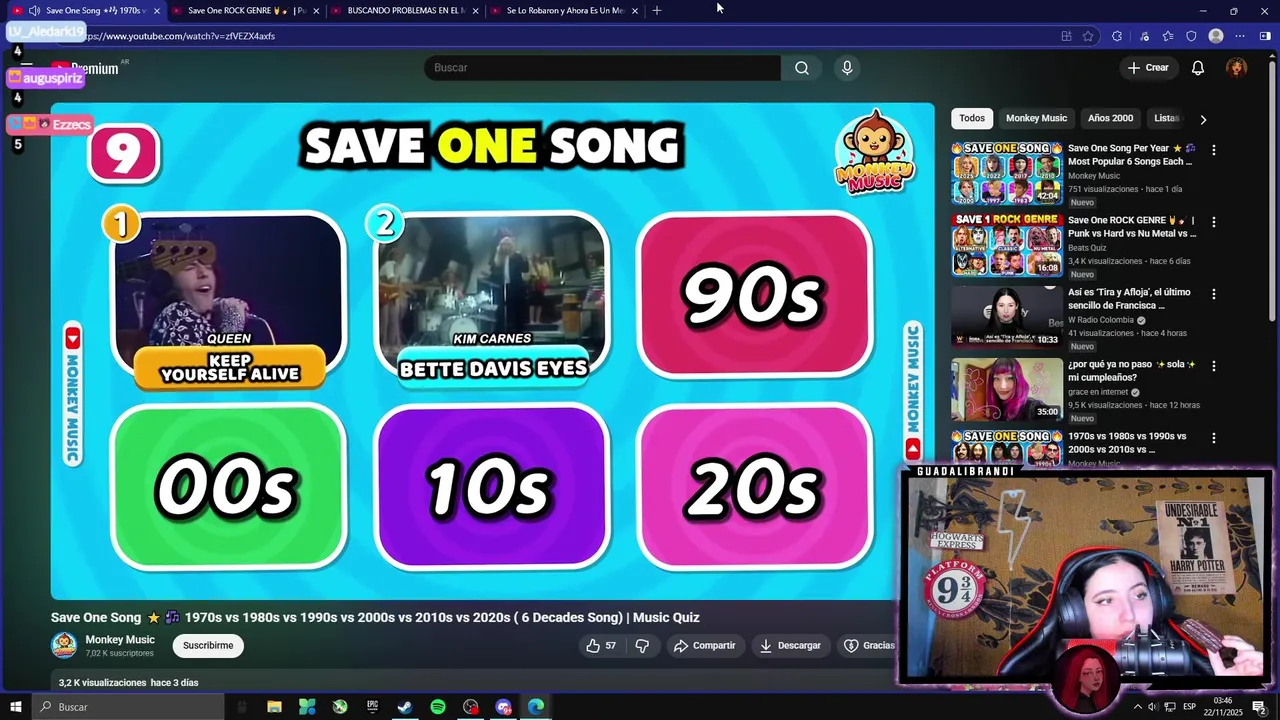Select the Monkey Music filter chip
Image resolution: width=1280 pixels, height=720 pixels.
(1036, 118)
